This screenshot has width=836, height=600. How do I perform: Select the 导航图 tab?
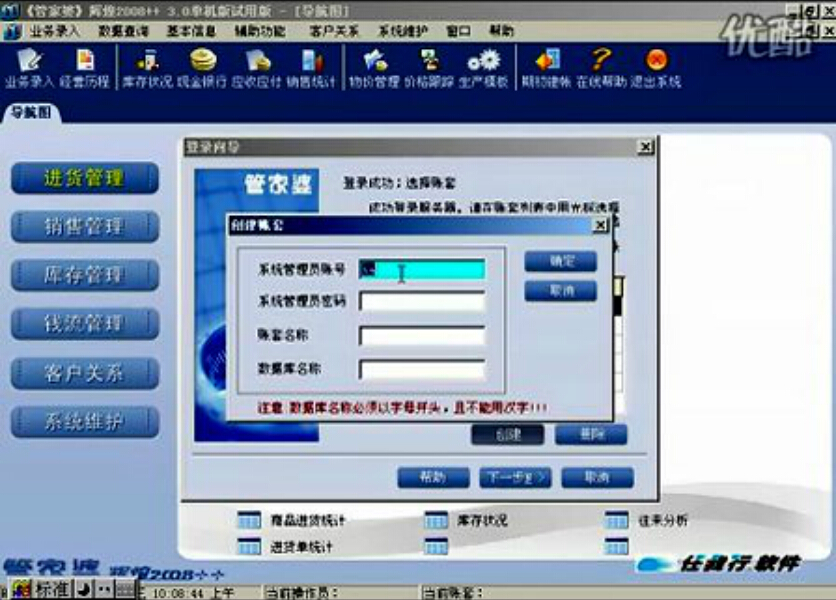pos(31,113)
